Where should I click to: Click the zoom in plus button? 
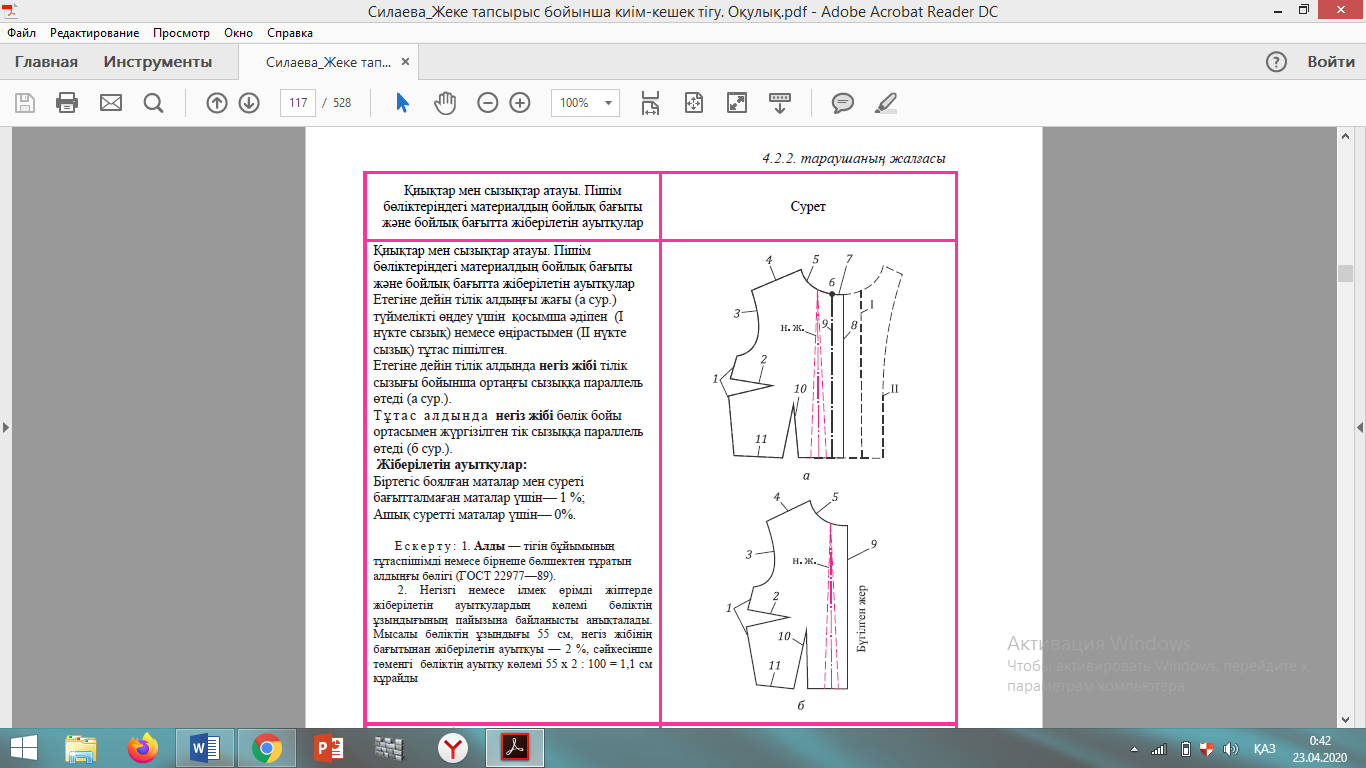(520, 103)
